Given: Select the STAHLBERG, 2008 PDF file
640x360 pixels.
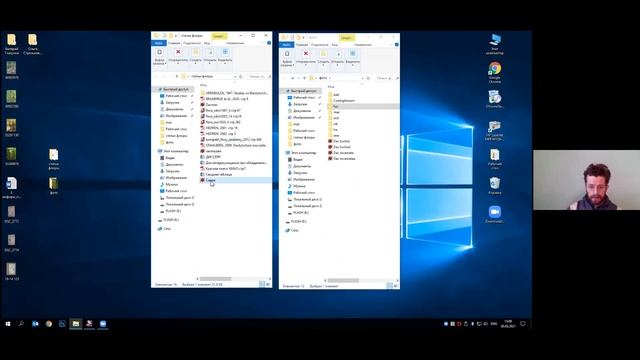Looking at the screenshot, I should click(233, 145).
